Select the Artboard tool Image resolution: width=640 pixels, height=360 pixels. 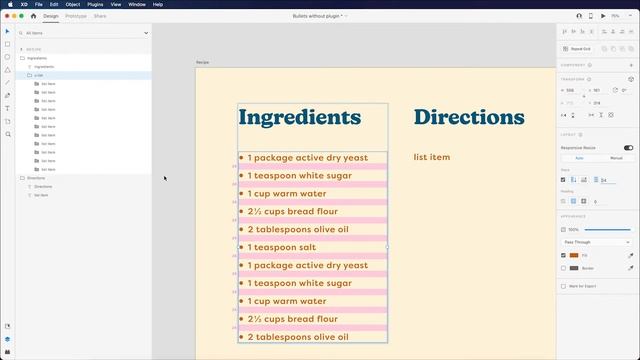pos(7,122)
